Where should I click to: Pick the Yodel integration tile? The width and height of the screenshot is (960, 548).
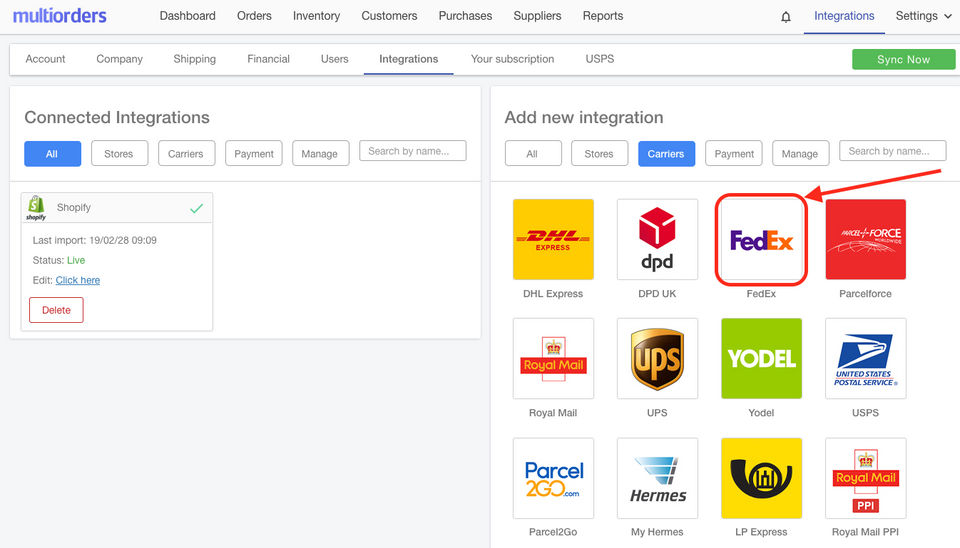click(761, 359)
